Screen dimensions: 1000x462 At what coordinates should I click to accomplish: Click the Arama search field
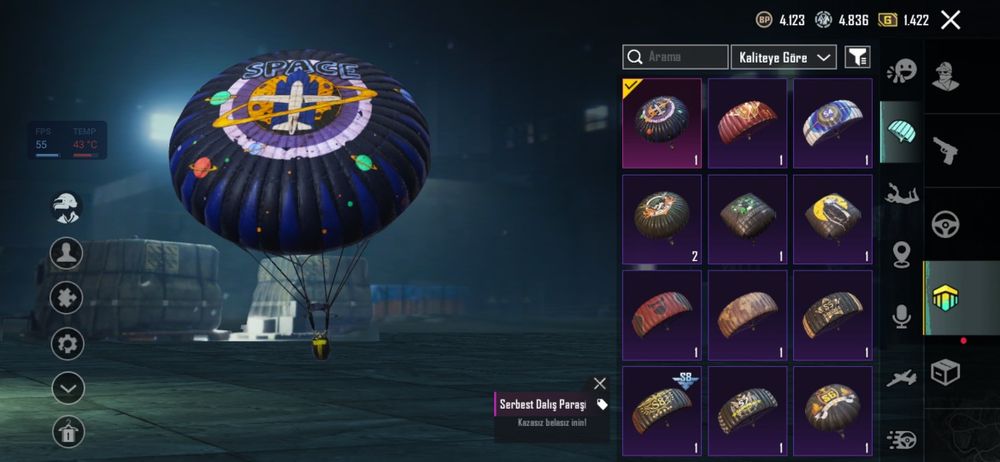pos(675,57)
